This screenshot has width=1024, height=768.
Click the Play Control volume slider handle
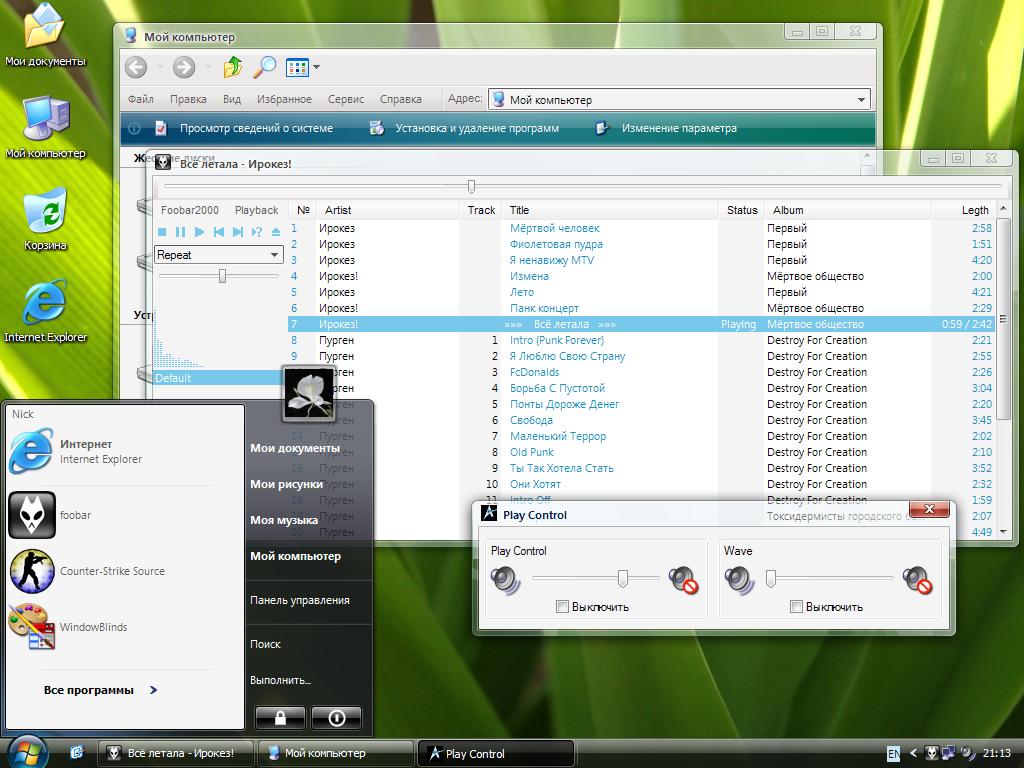coord(622,578)
